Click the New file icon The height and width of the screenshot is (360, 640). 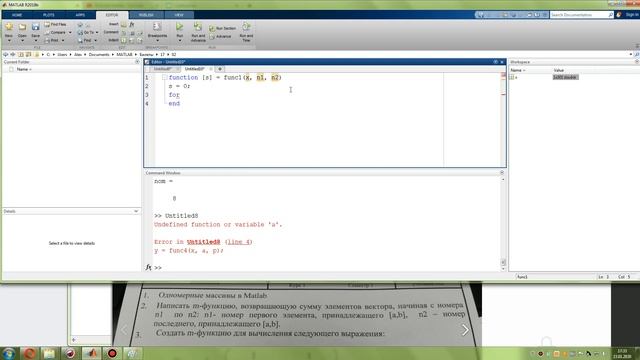click(x=9, y=27)
